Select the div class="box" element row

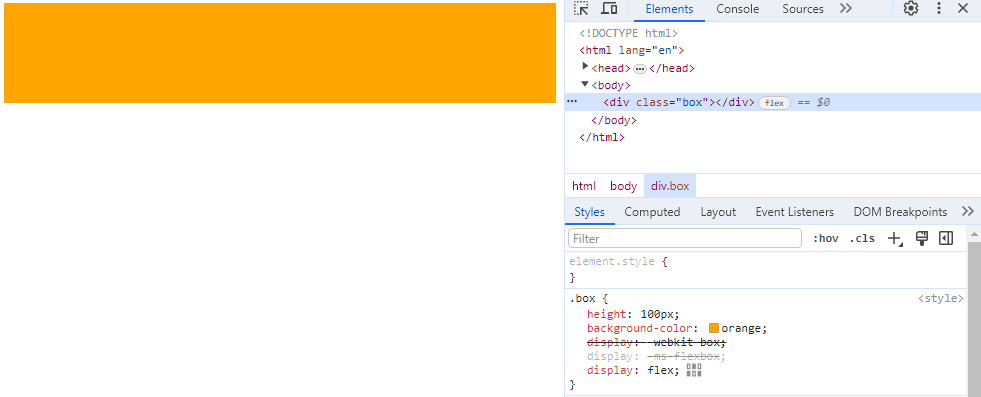772,102
